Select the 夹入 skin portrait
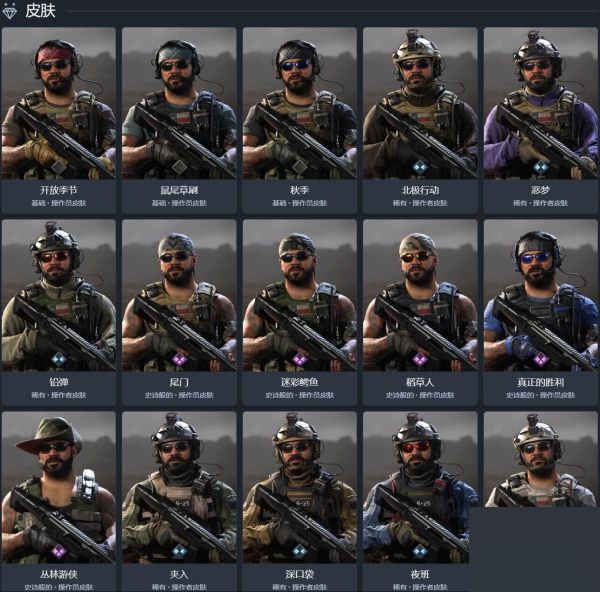Viewport: 600px width, 592px height. coord(179,487)
